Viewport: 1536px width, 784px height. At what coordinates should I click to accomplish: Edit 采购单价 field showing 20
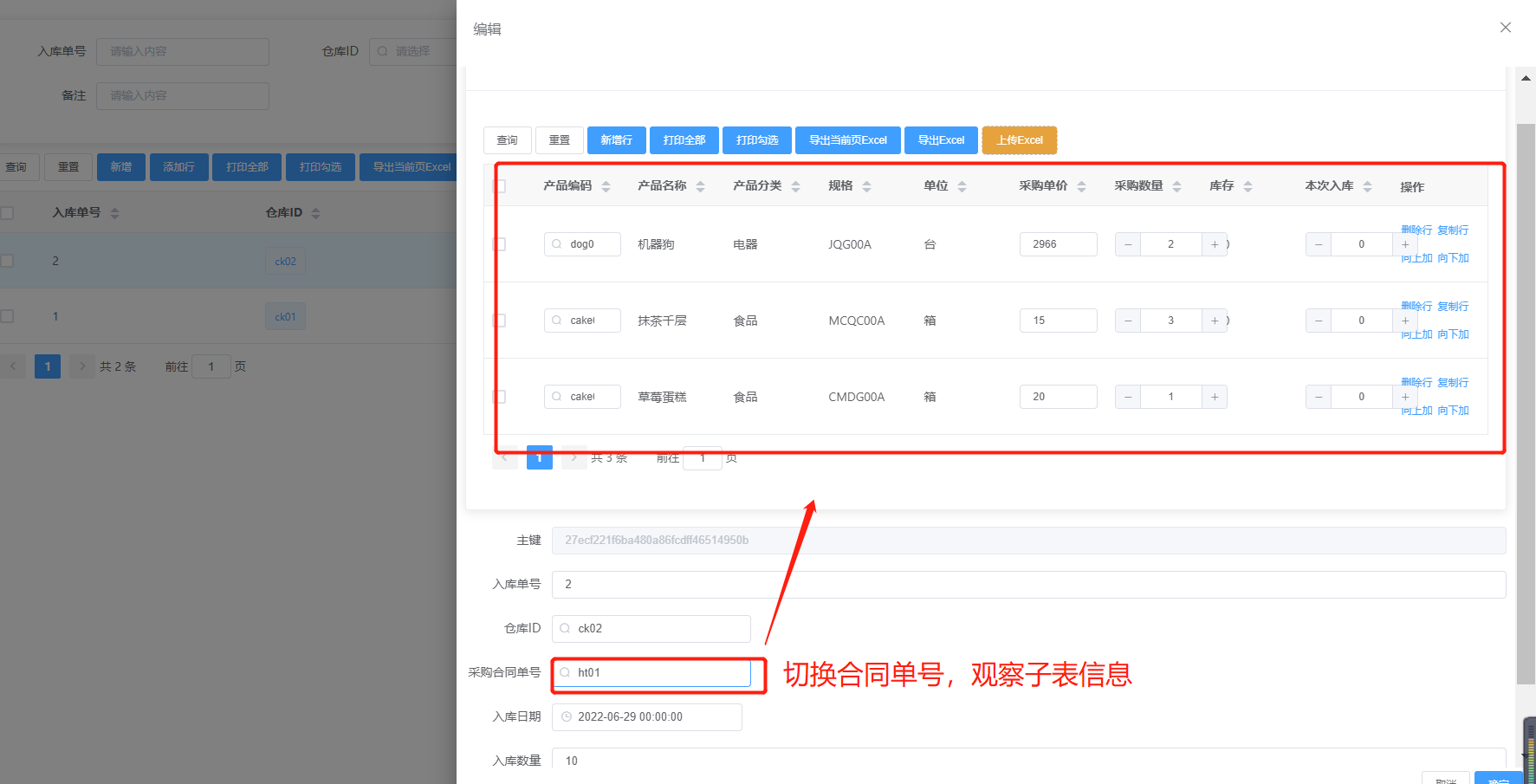[x=1059, y=397]
